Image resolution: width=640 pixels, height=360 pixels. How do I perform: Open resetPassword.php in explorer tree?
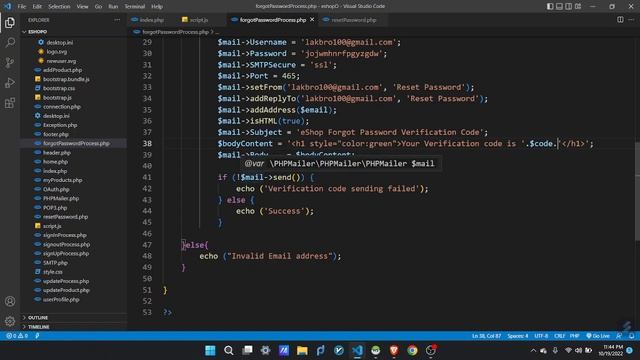pyautogui.click(x=65, y=217)
